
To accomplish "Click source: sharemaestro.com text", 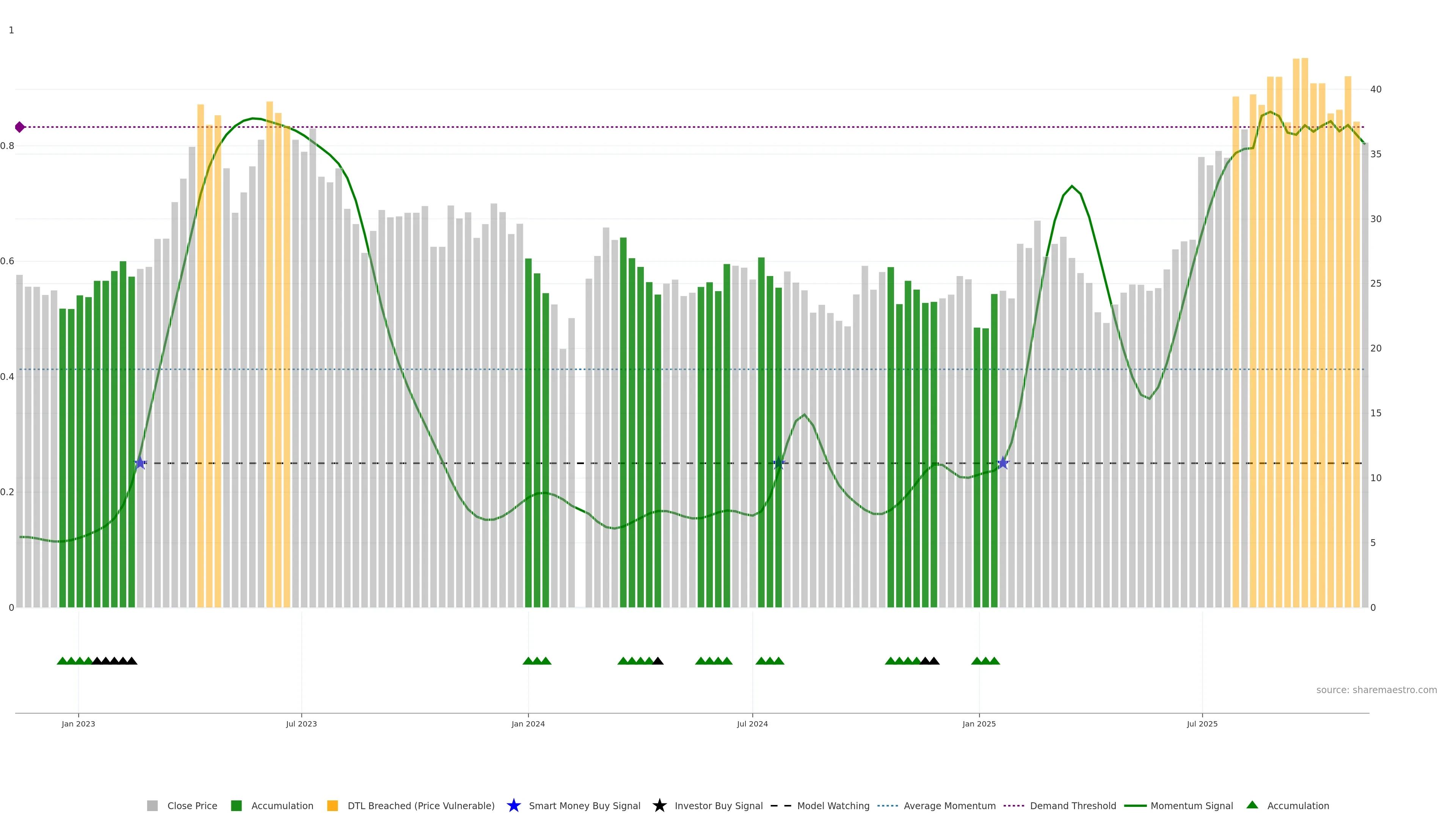I will (1376, 690).
